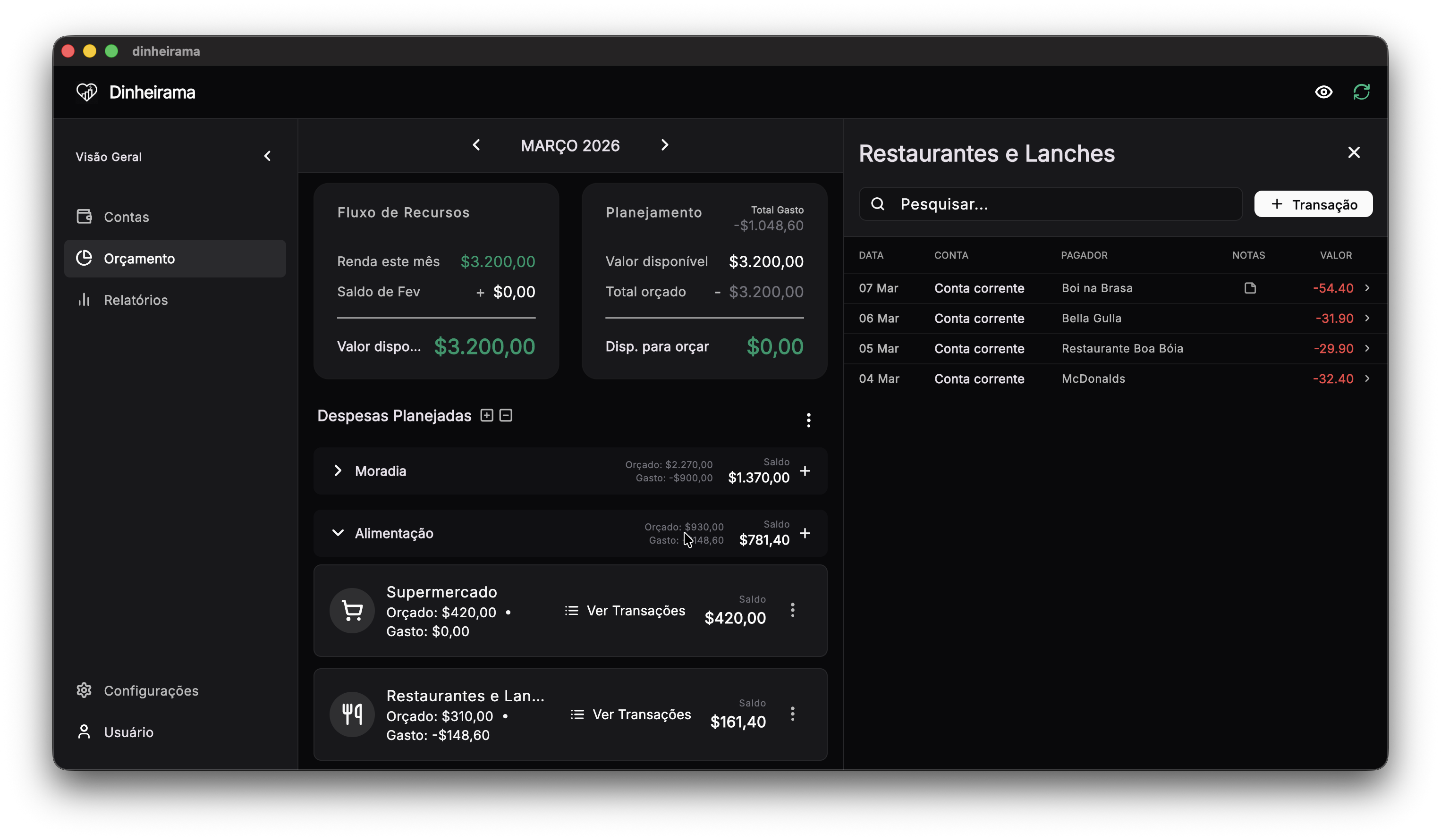Viewport: 1441px width, 840px height.
Task: Open the Usuário profile section
Action: point(128,732)
